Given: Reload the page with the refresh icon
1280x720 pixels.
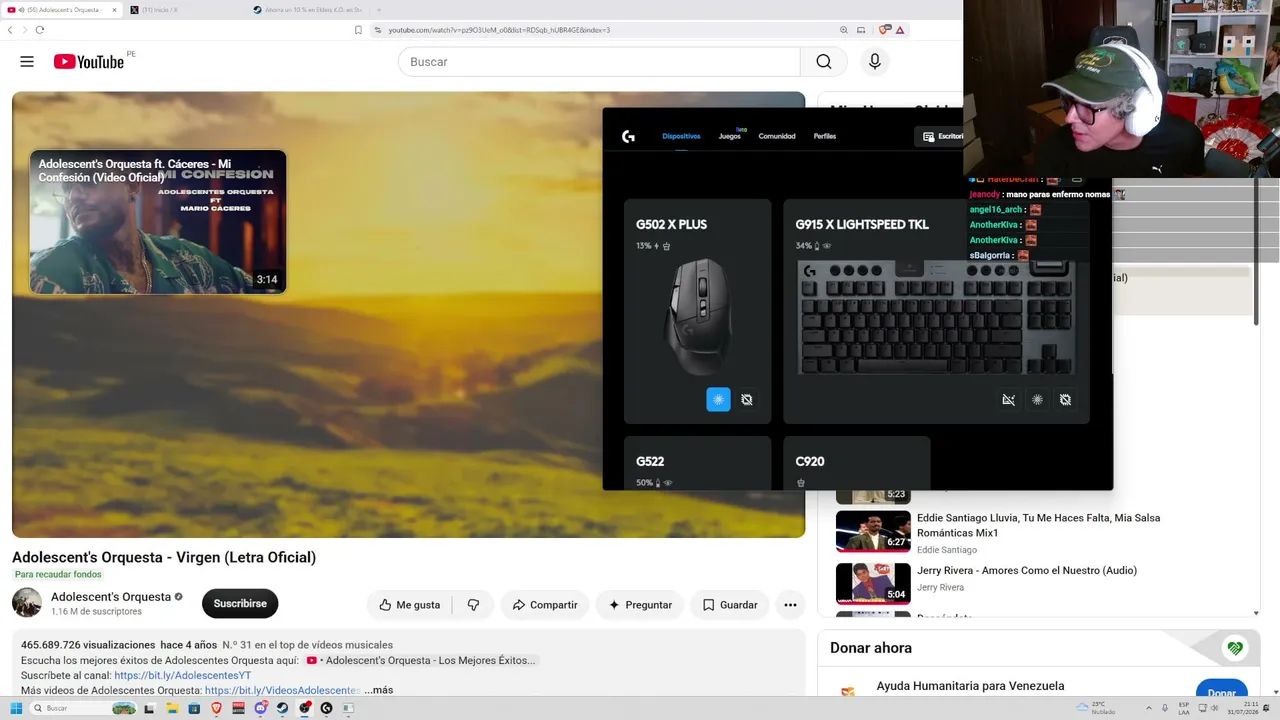Looking at the screenshot, I should pyautogui.click(x=40, y=30).
